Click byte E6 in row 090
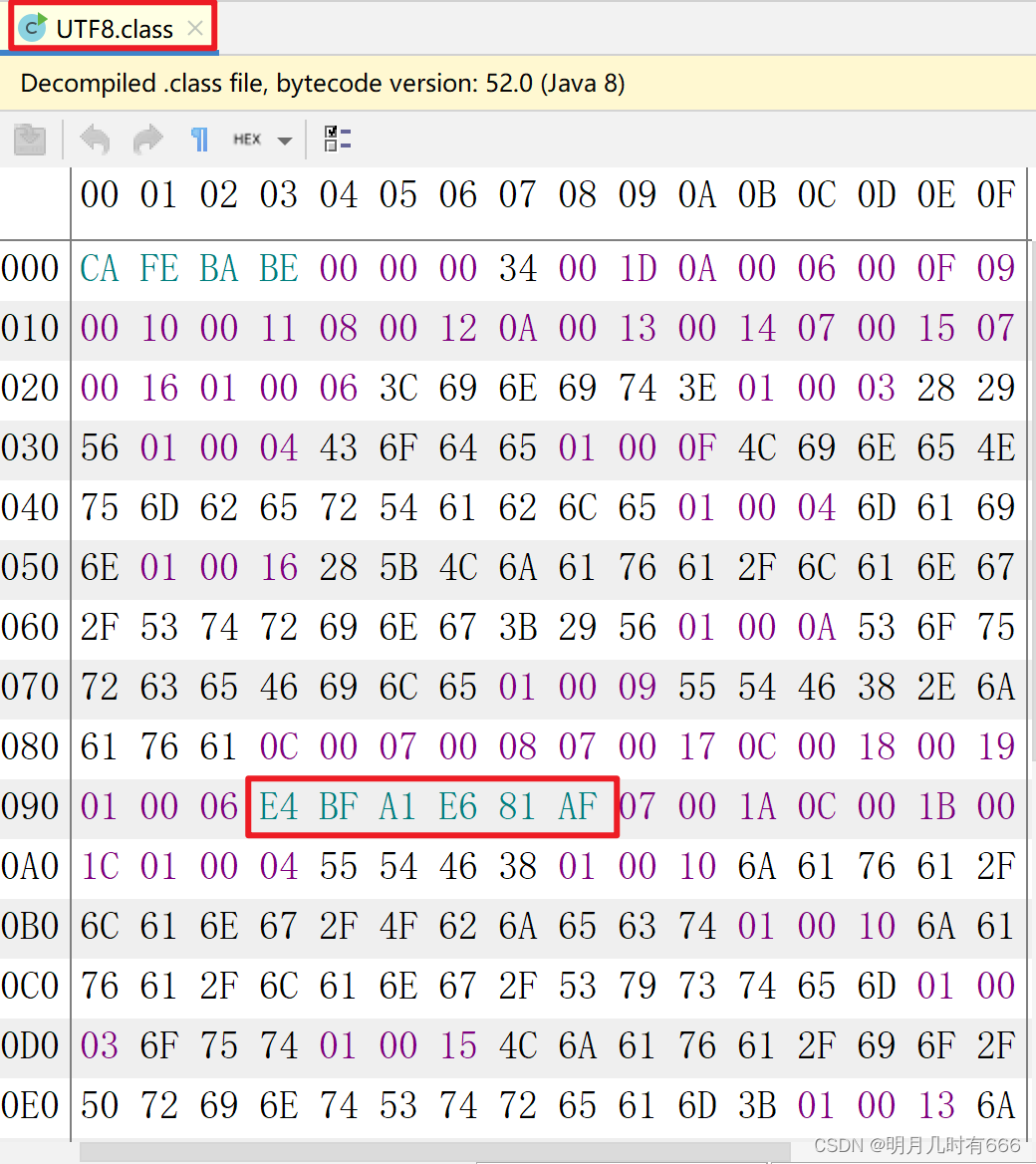The image size is (1036, 1164). pyautogui.click(x=458, y=807)
